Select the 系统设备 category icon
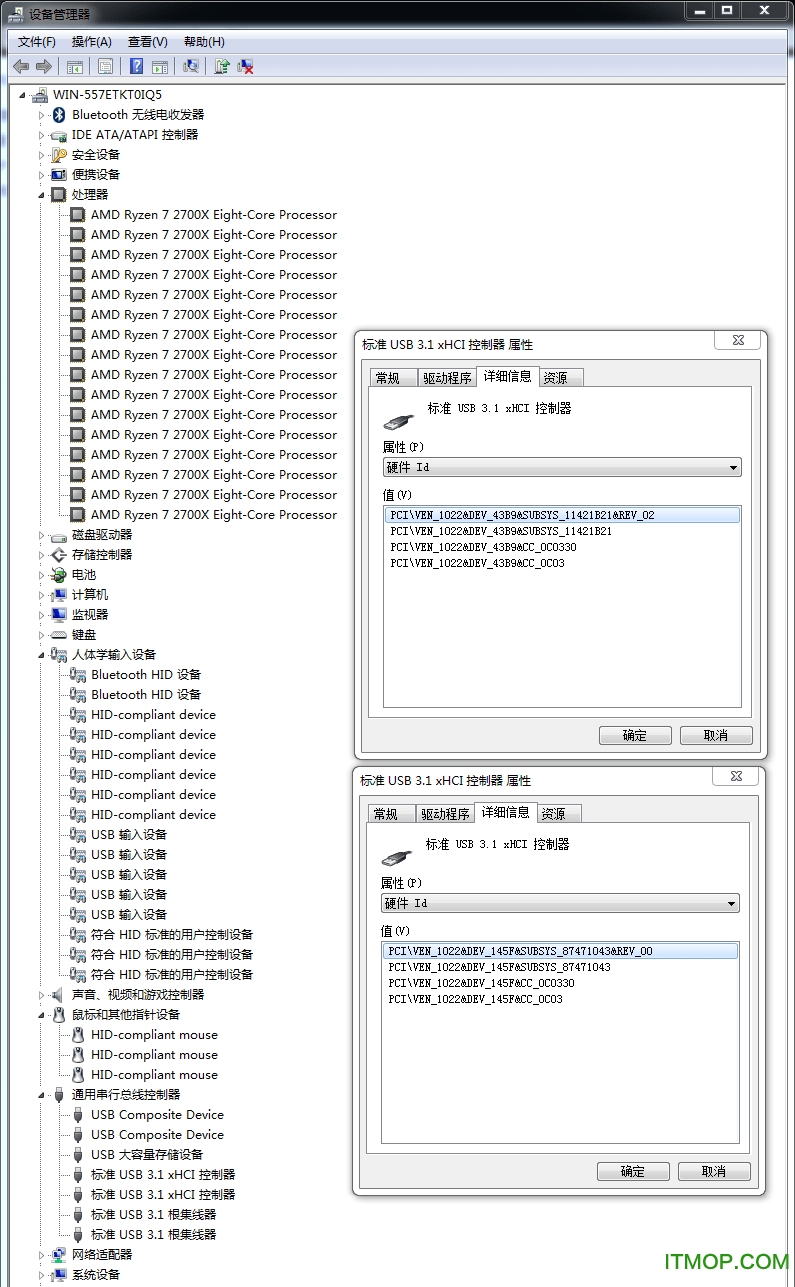This screenshot has height=1287, width=795. point(59,1275)
